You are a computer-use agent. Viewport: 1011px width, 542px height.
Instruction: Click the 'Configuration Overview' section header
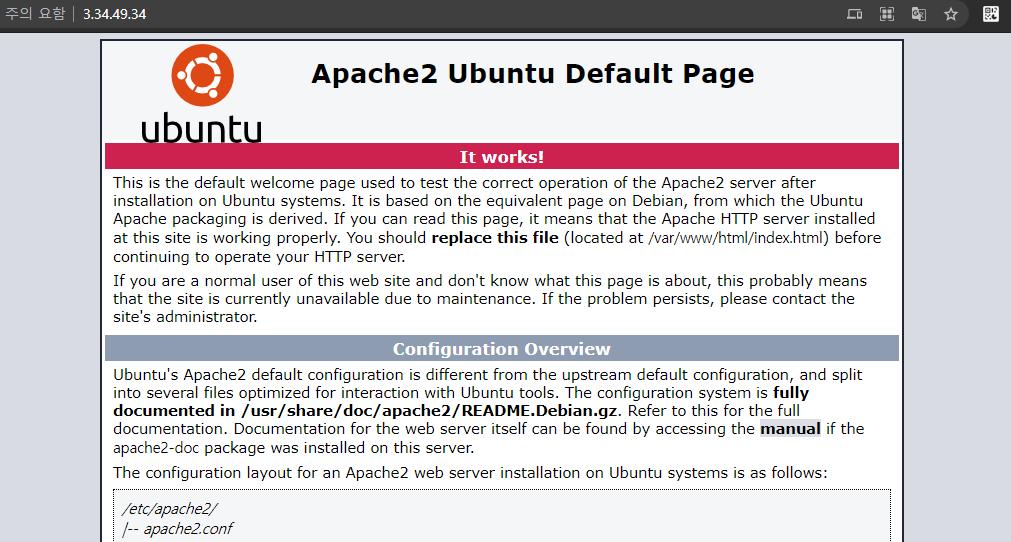coord(502,349)
